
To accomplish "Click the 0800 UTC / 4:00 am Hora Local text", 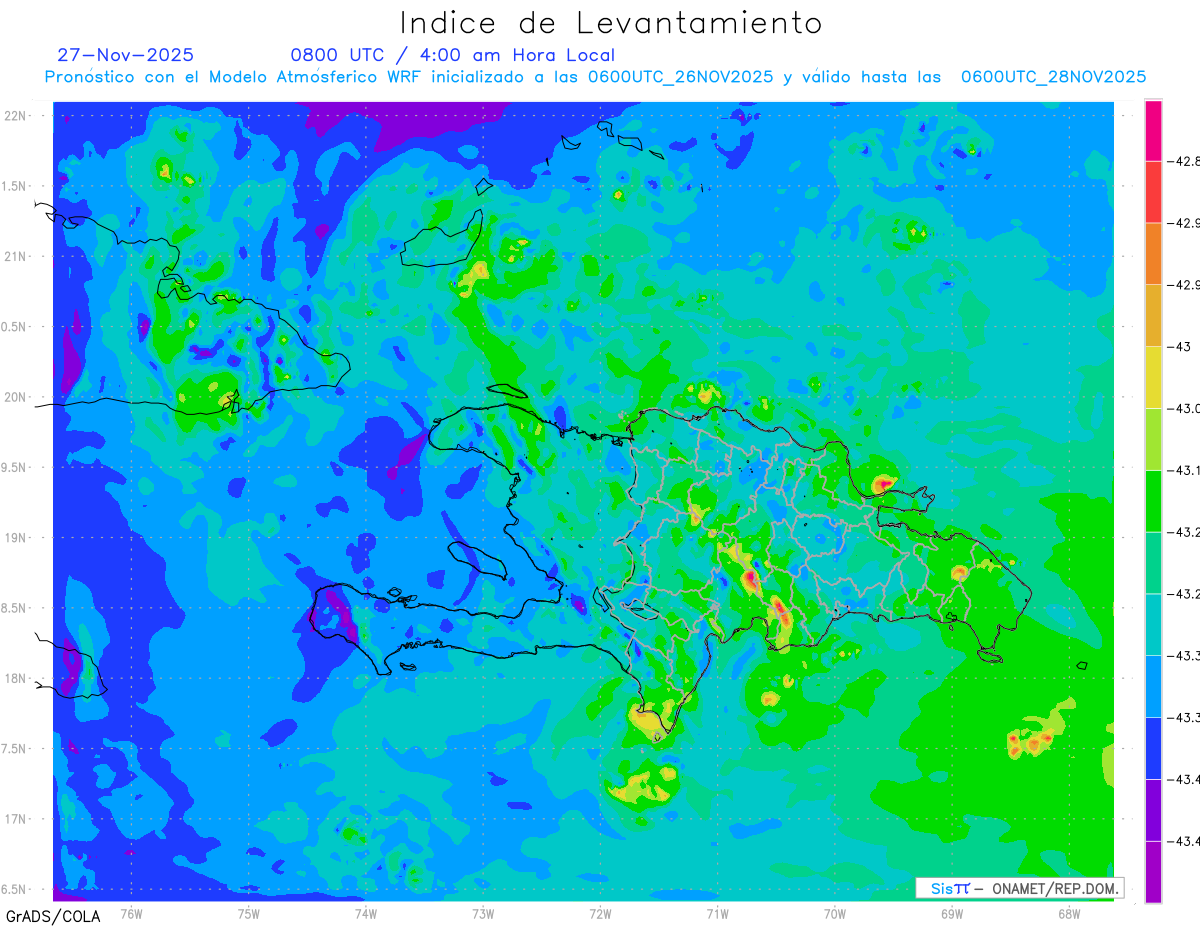I will click(453, 55).
